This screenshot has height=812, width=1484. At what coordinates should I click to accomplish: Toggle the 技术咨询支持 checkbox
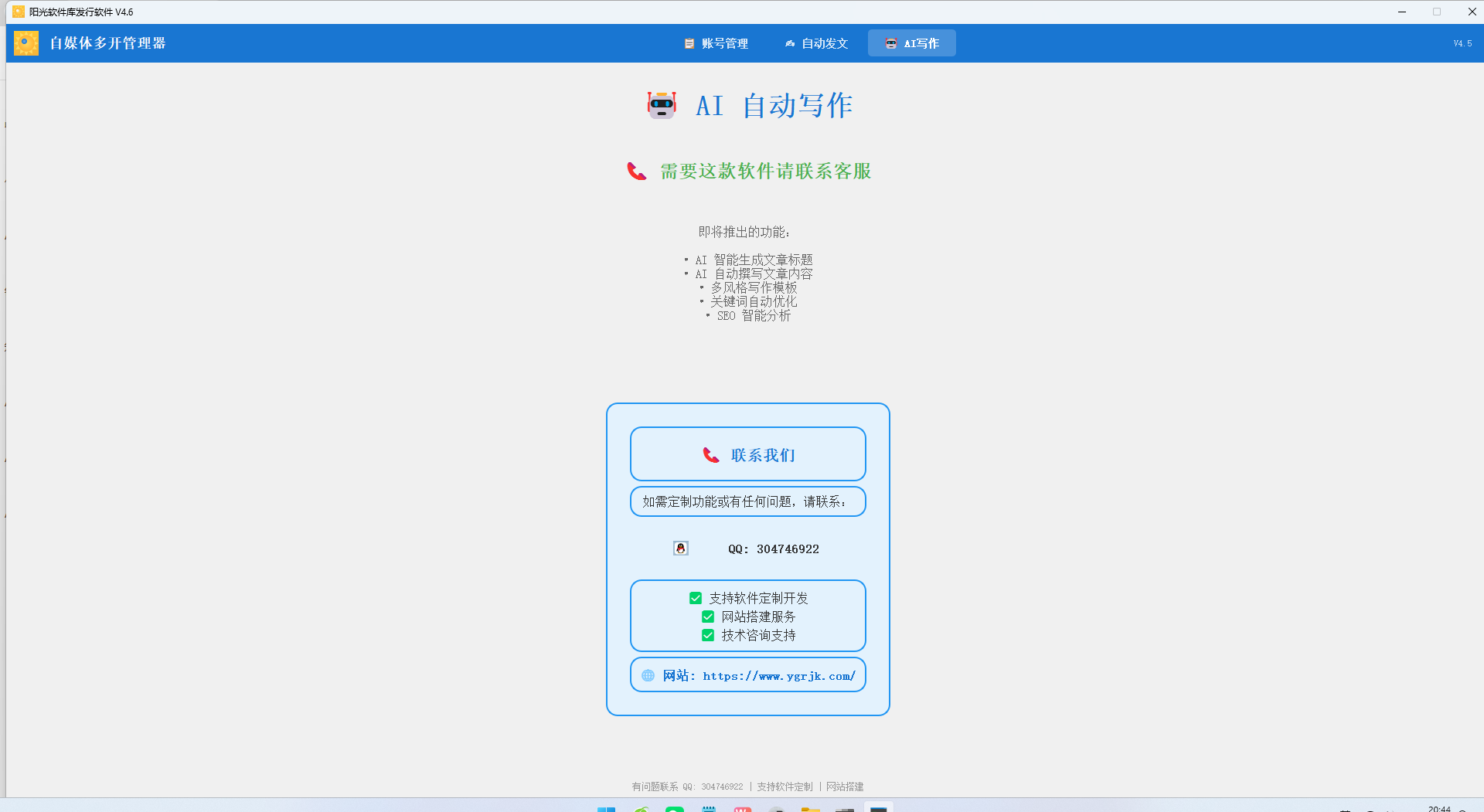point(708,635)
